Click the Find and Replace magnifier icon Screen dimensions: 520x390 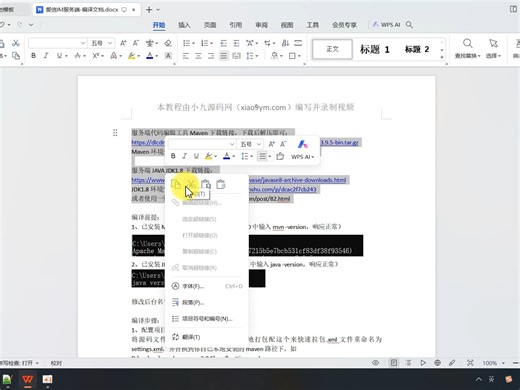pos(468,43)
